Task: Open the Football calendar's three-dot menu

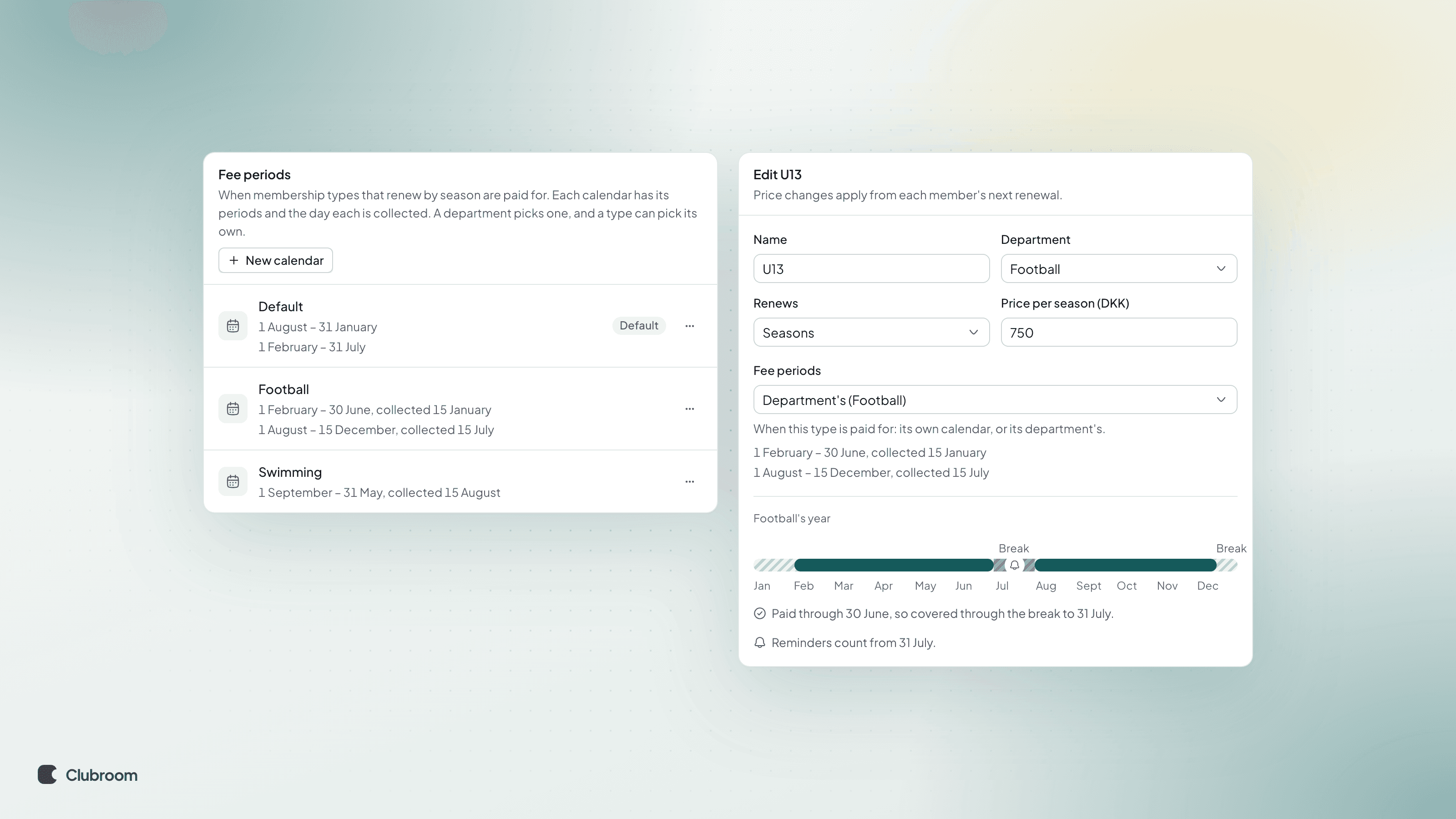Action: tap(690, 409)
